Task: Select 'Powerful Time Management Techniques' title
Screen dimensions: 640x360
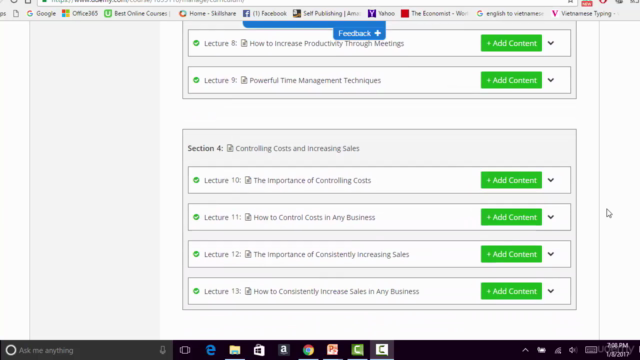Action: tap(315, 80)
